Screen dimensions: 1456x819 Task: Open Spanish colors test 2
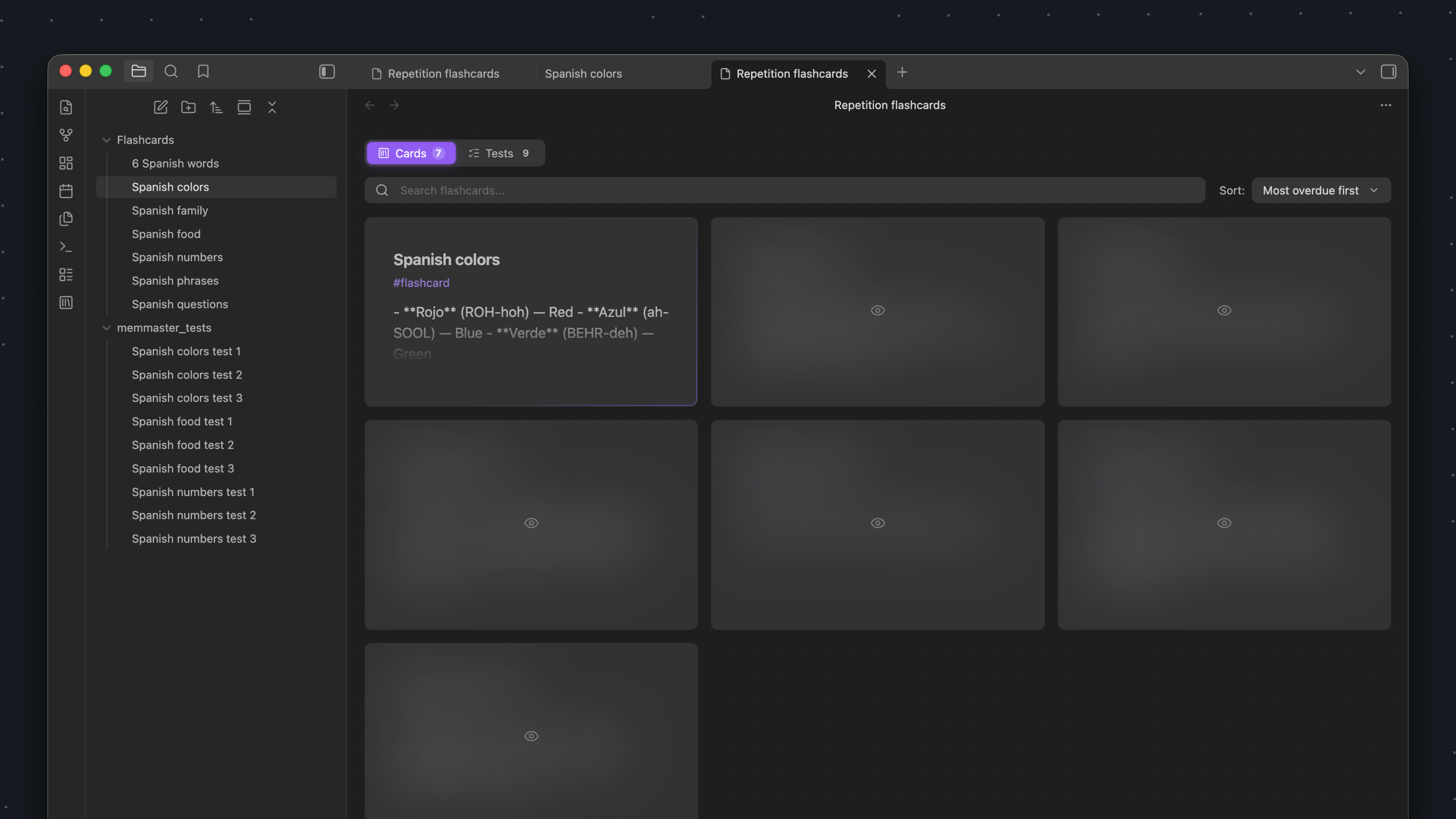216,375
